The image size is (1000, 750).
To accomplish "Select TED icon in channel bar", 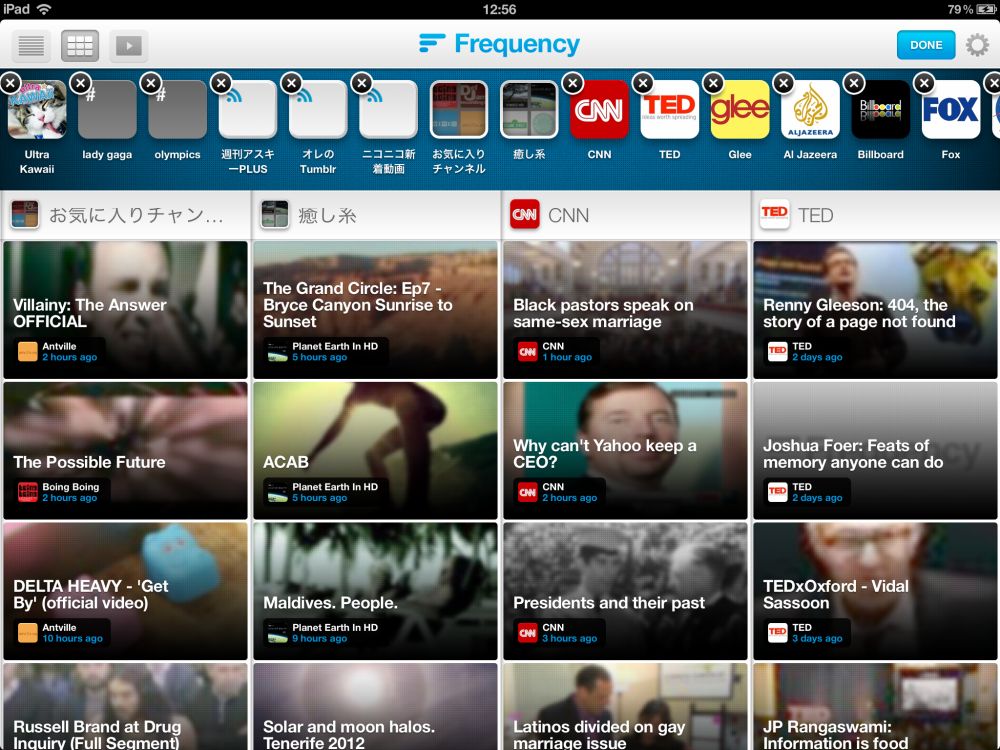I will [670, 110].
